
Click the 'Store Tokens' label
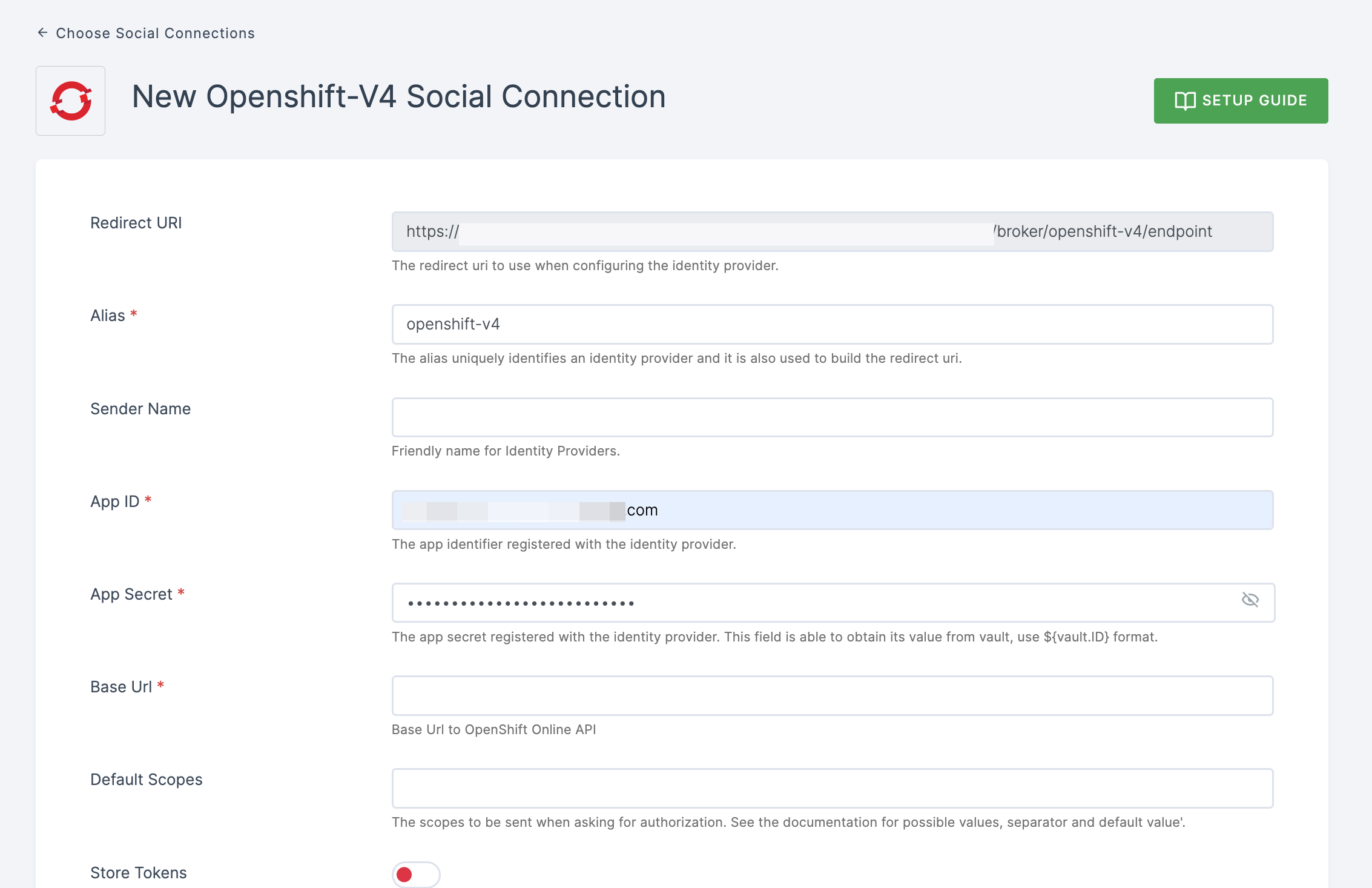[139, 873]
